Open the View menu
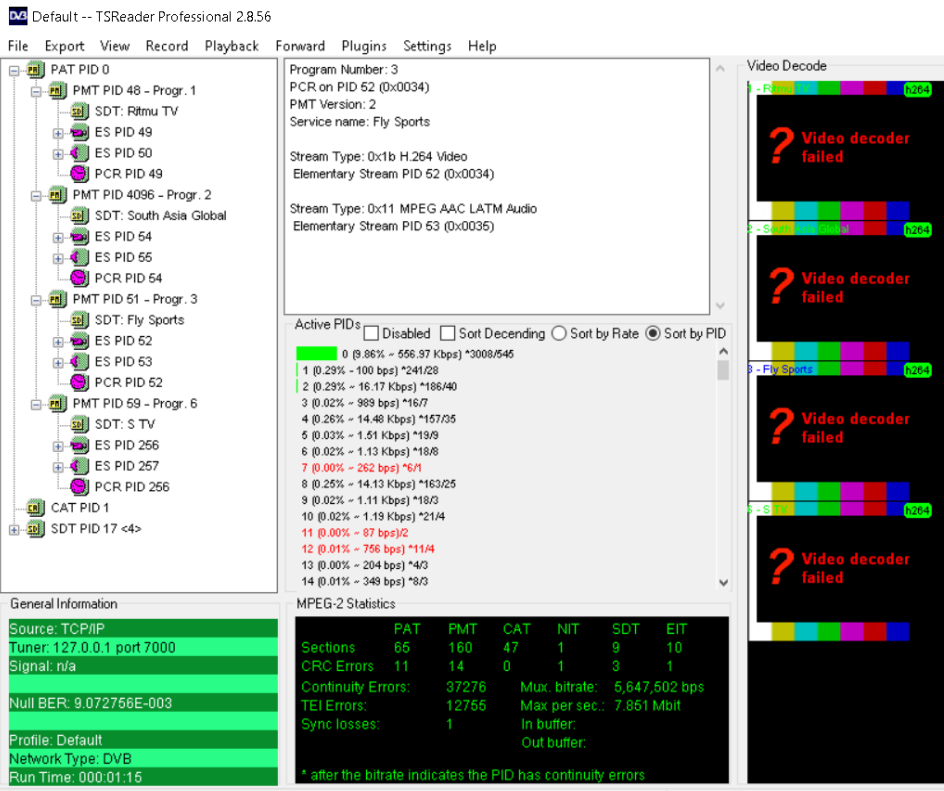The height and width of the screenshot is (791, 944). (x=114, y=46)
